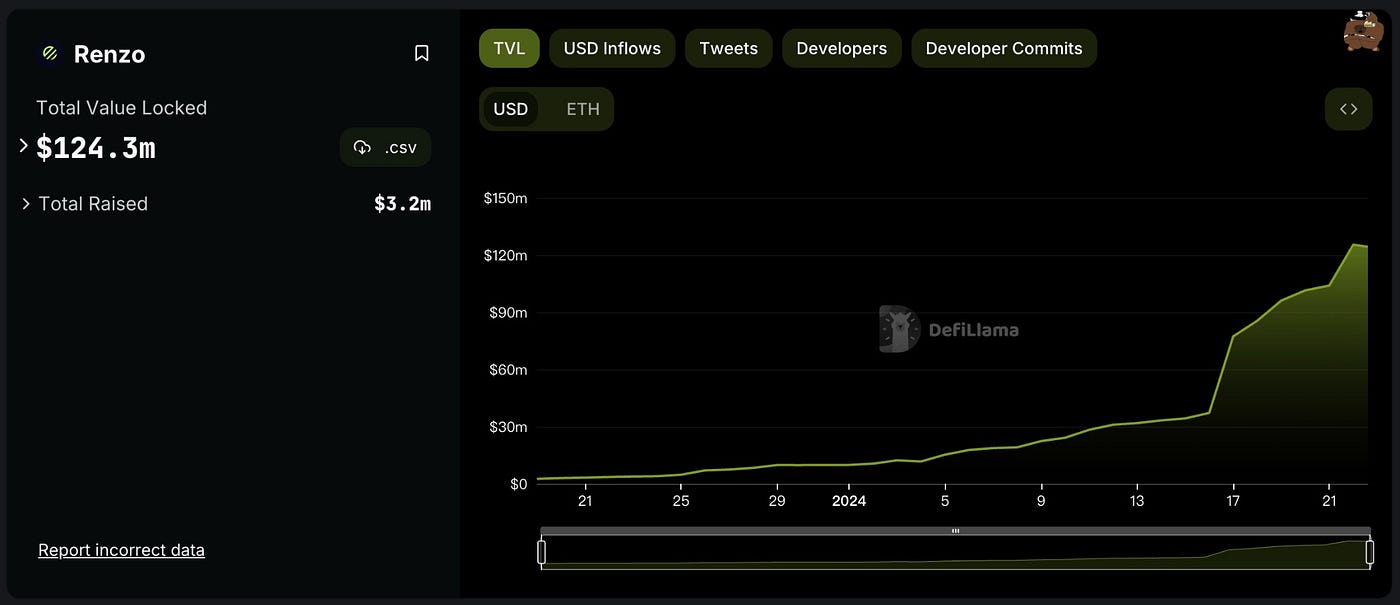
Task: Click the $60m y-axis label
Action: (x=508, y=370)
